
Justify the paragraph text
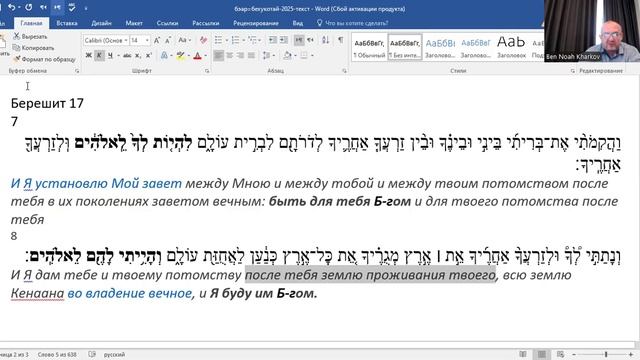[251, 55]
